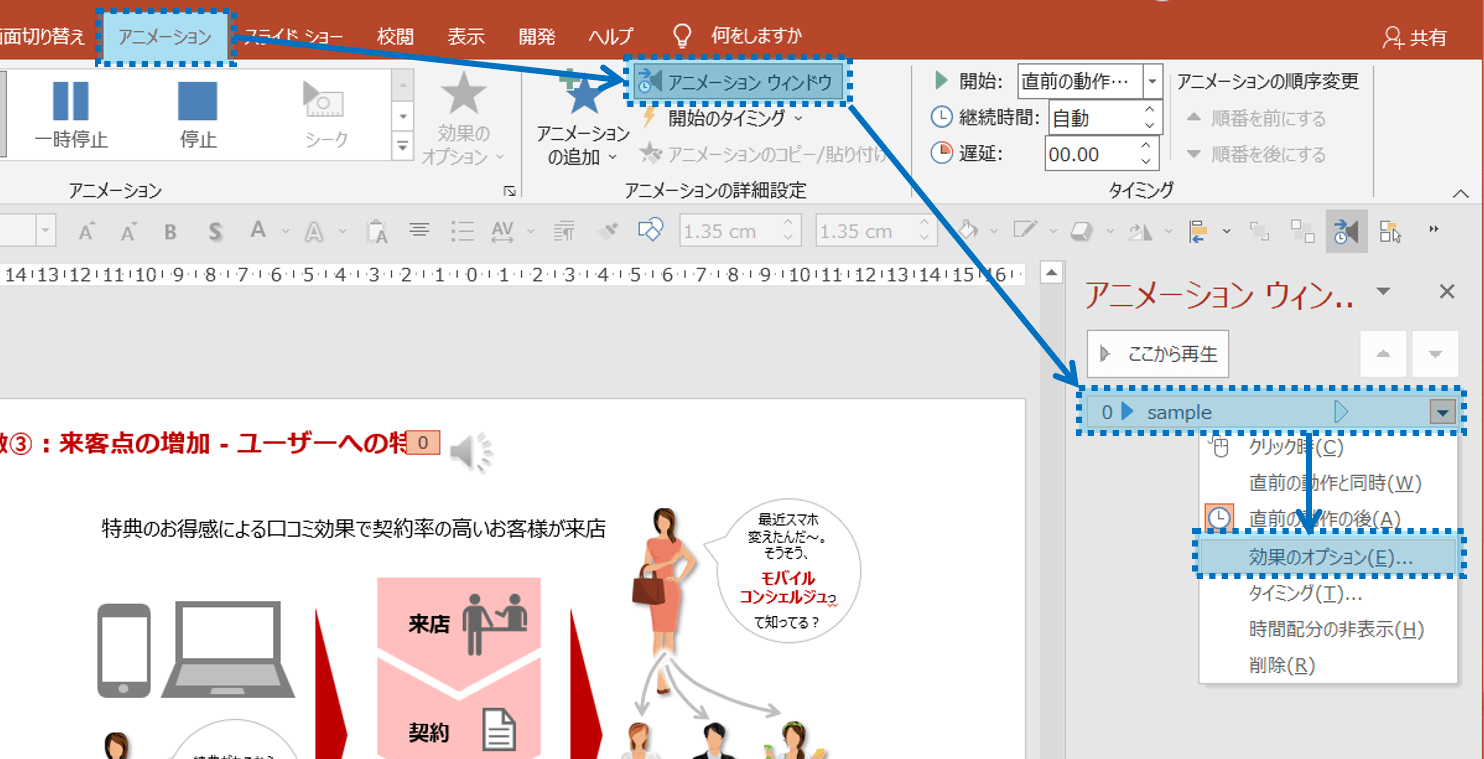Image resolution: width=1484 pixels, height=759 pixels.
Task: Open the 校閲 ribbon tab
Action: coord(395,37)
